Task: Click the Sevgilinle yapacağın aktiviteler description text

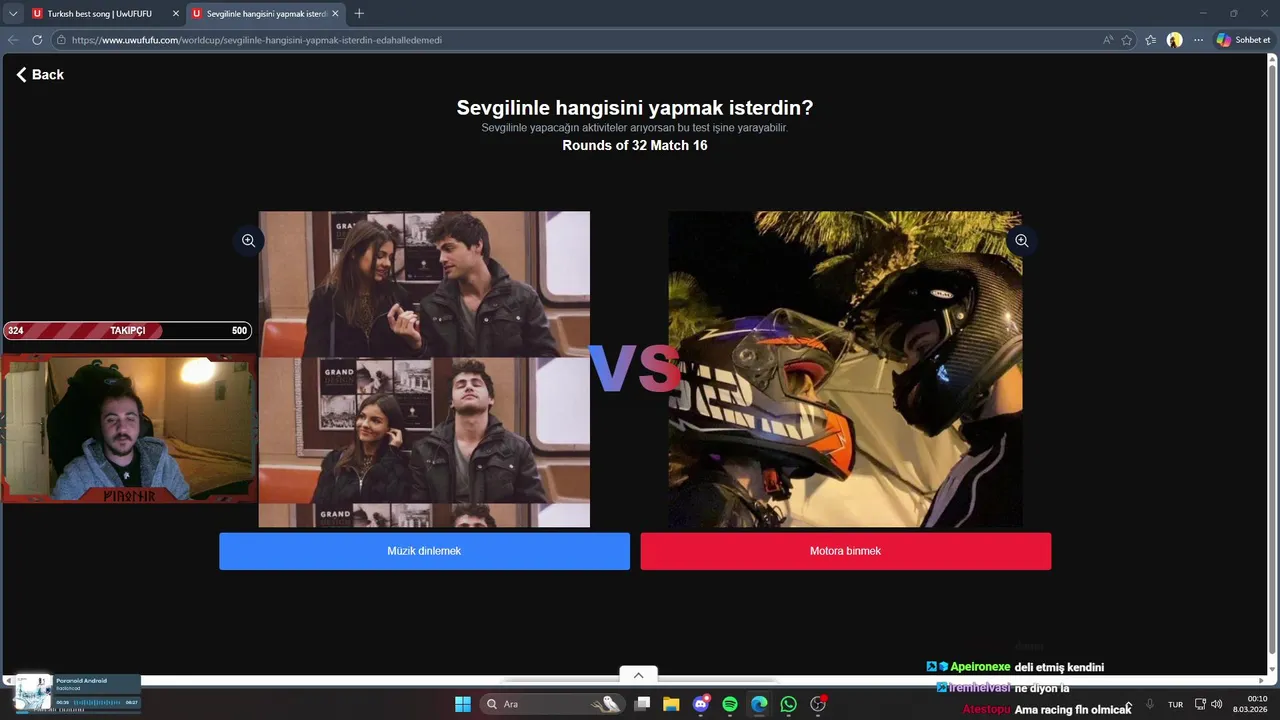Action: coord(635,128)
